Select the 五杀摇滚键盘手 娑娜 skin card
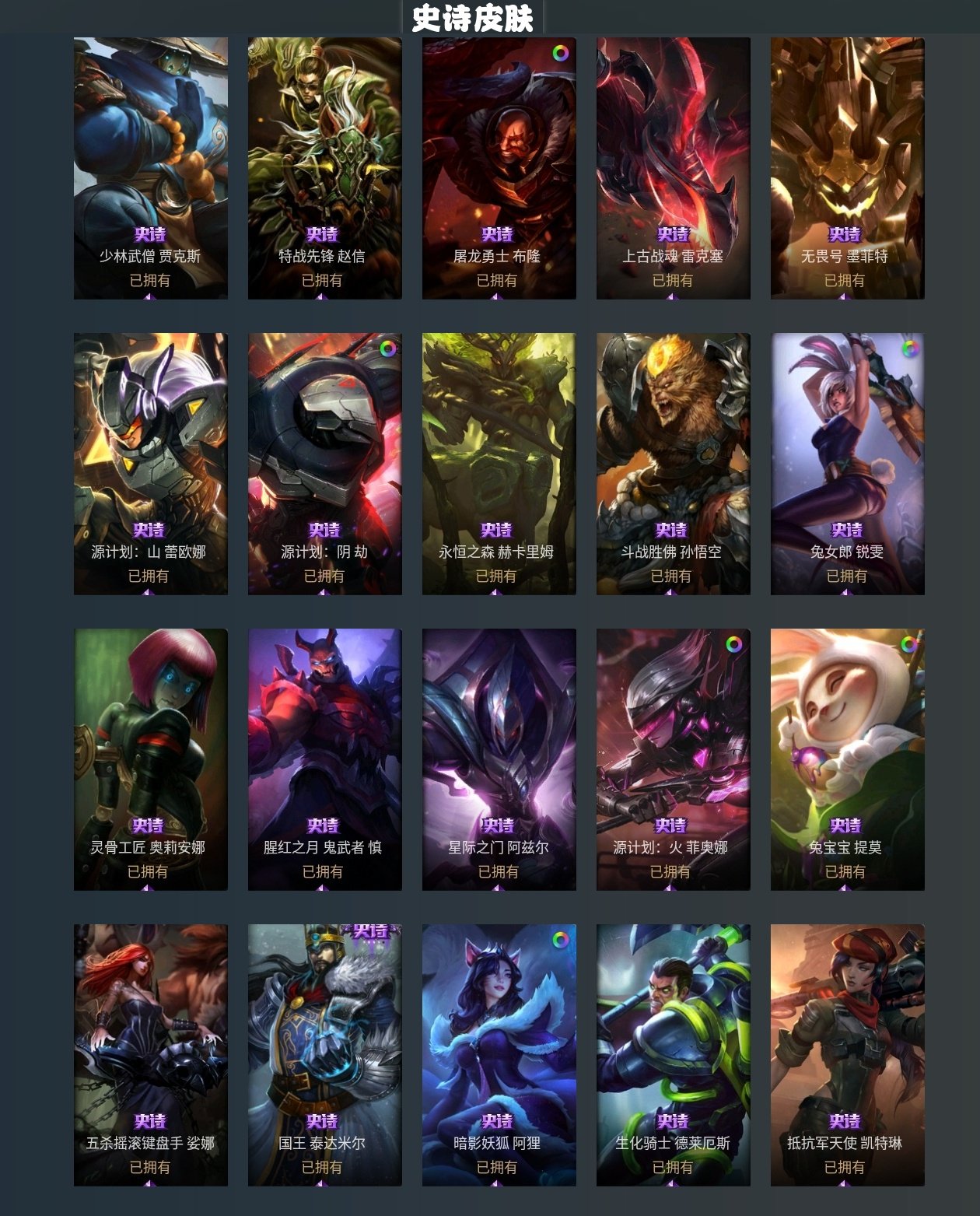Image resolution: width=980 pixels, height=1216 pixels. [x=151, y=1055]
